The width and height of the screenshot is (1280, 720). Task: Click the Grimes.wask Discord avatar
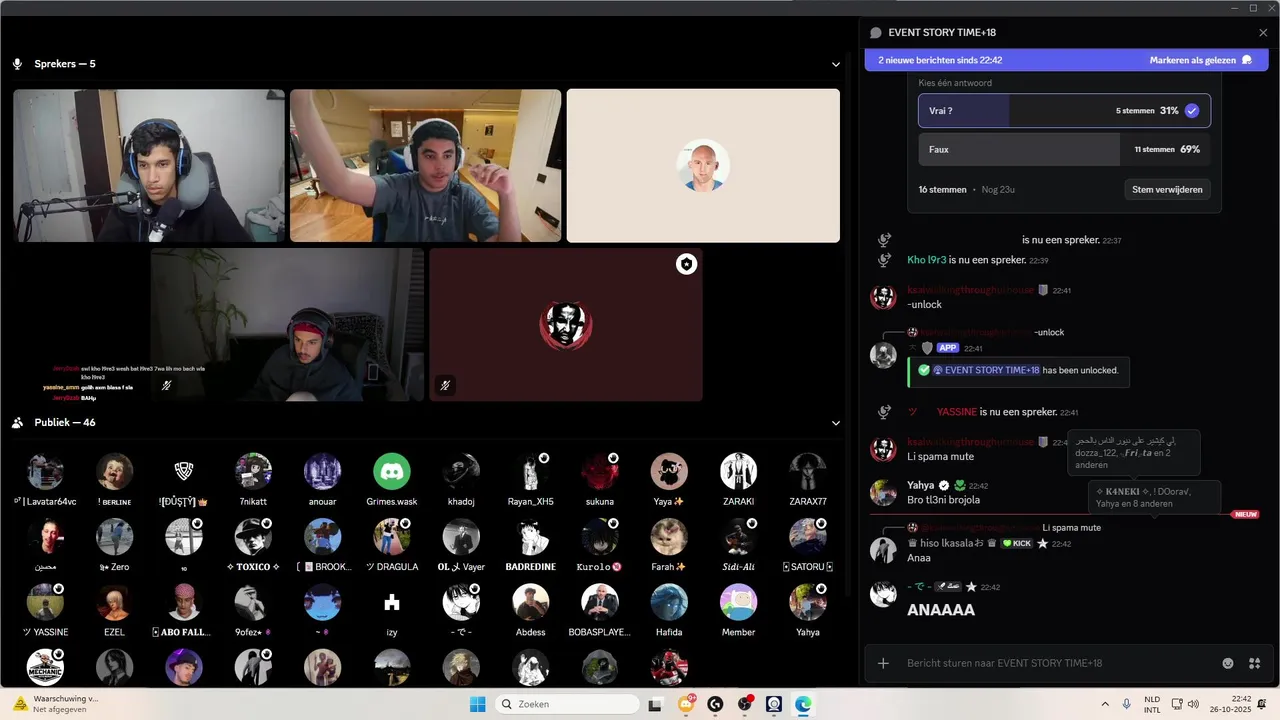pos(392,471)
